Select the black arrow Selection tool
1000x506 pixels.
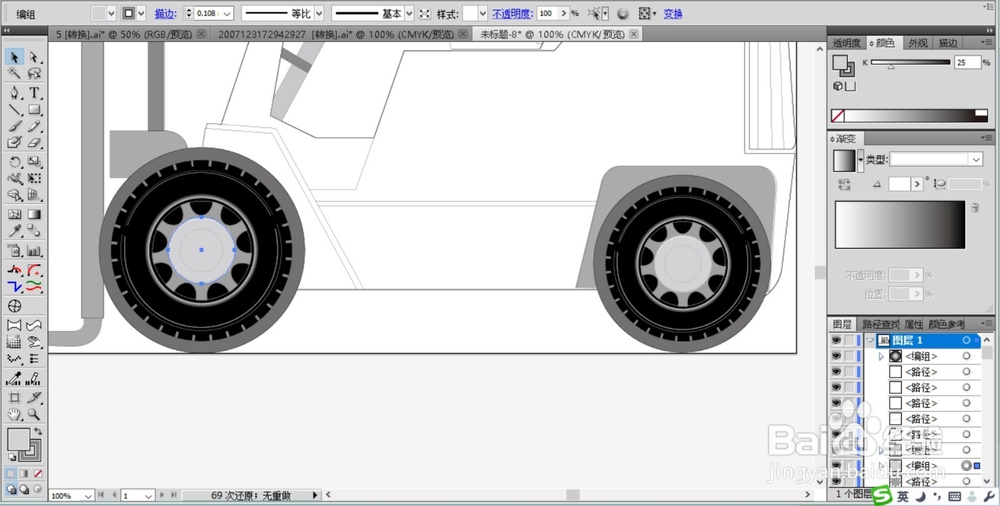pos(15,57)
